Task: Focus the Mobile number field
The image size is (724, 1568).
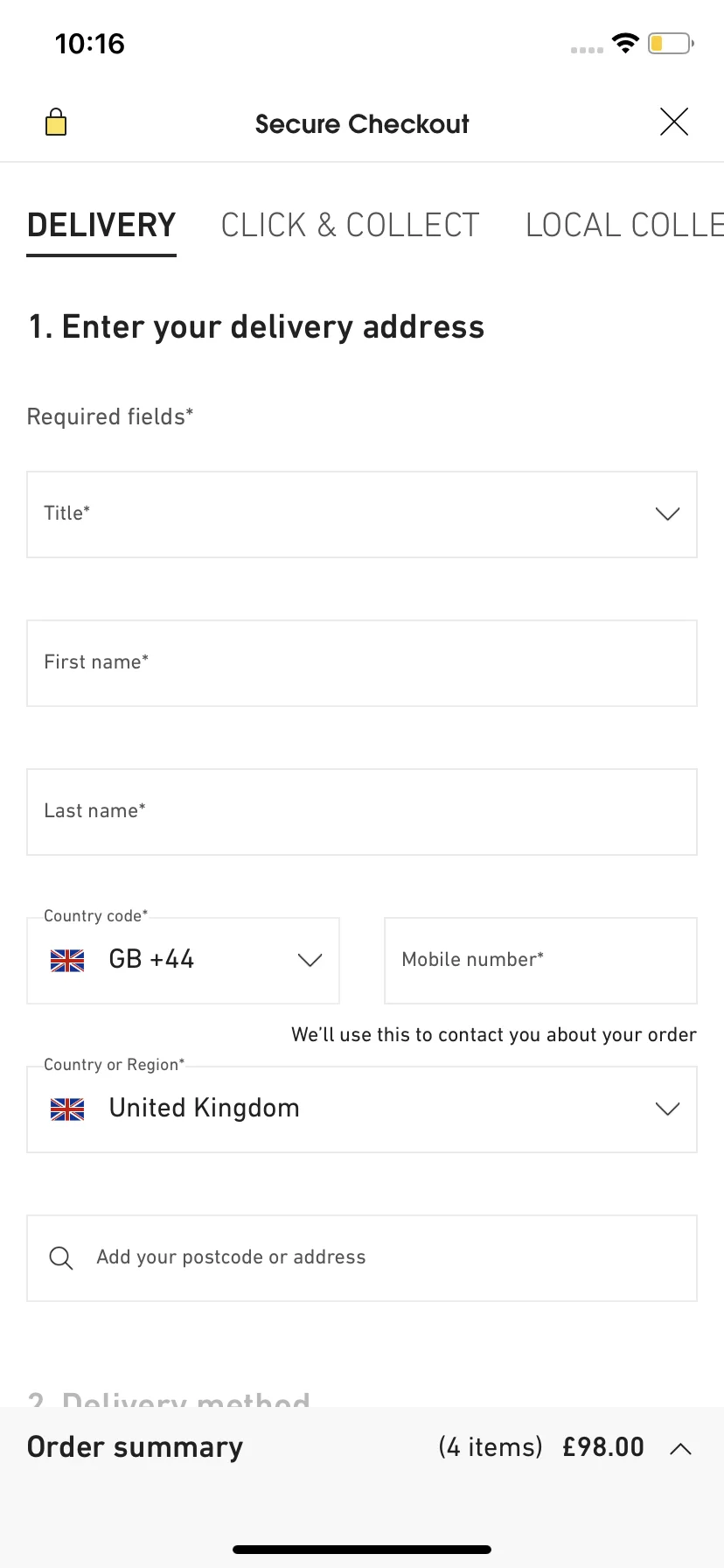Action: (540, 961)
